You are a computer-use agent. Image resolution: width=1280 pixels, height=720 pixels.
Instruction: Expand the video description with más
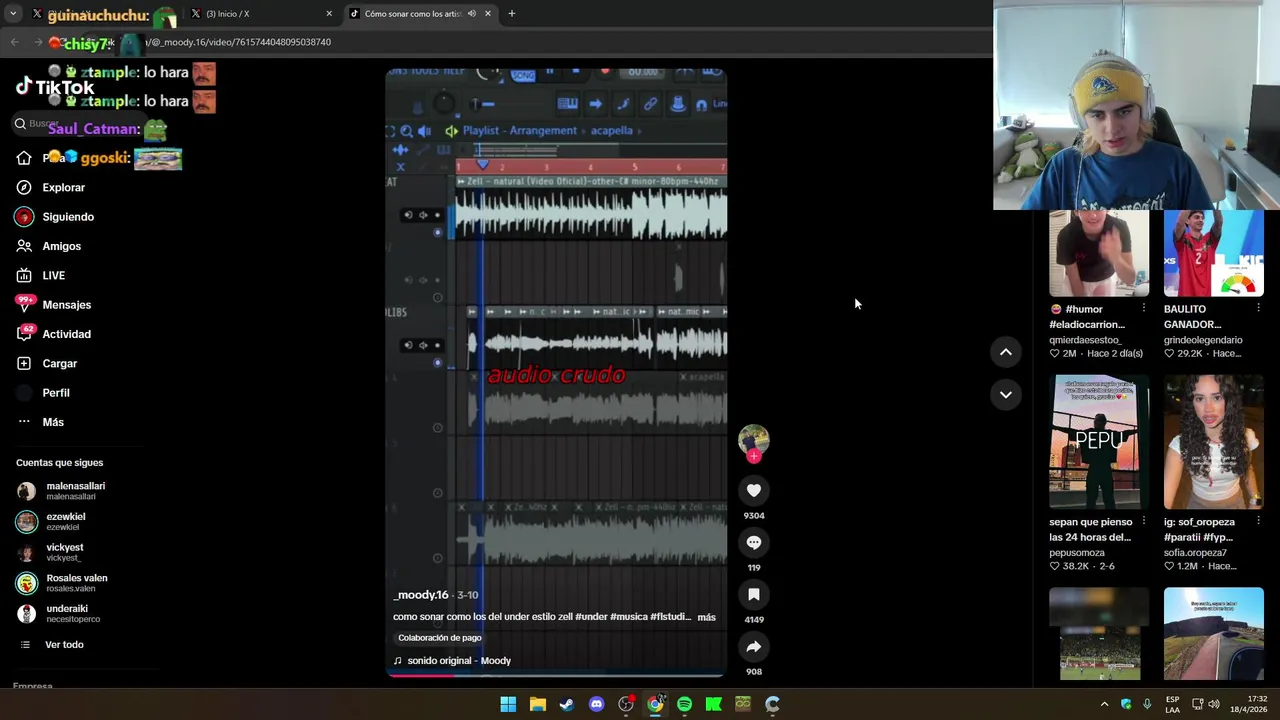click(706, 617)
